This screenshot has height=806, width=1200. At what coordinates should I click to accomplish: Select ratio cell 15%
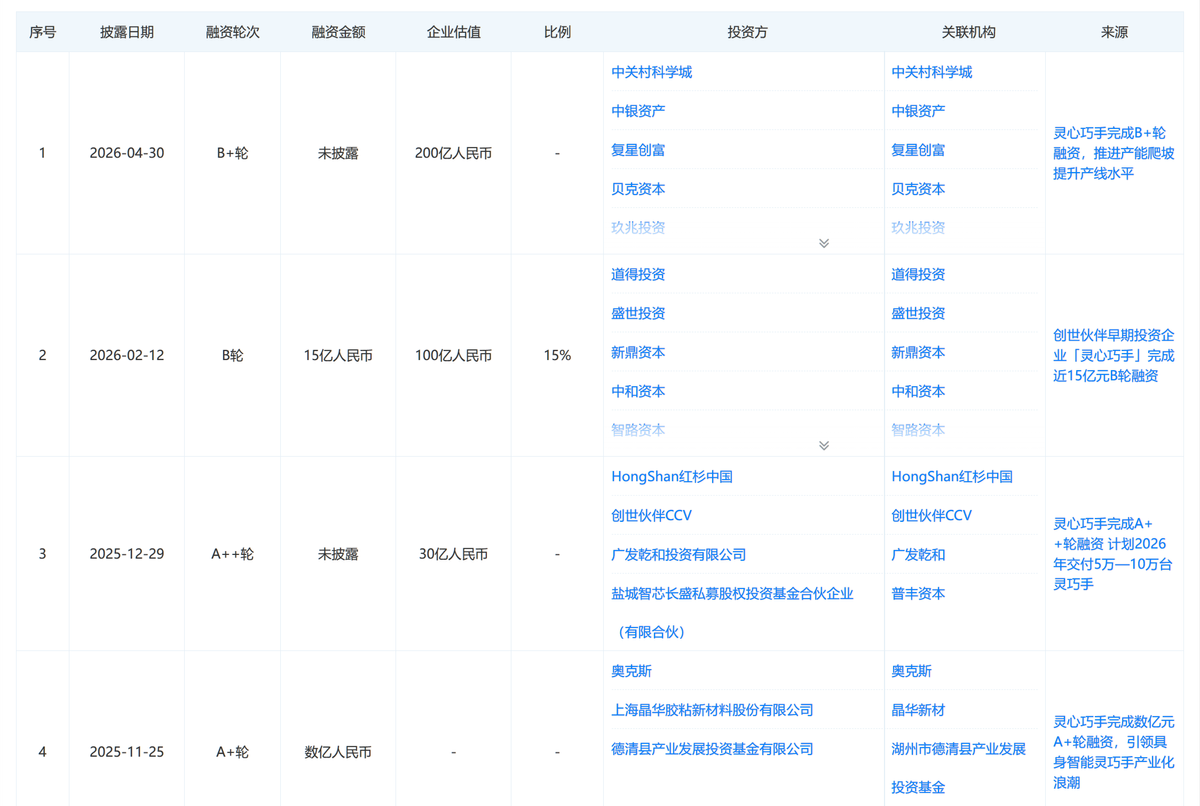557,355
